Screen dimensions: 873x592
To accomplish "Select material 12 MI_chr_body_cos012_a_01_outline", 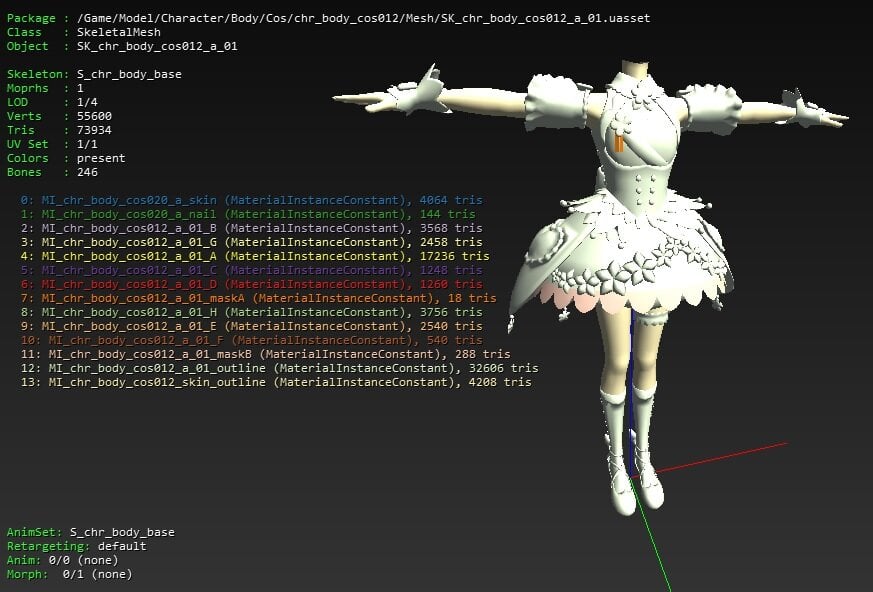I will coord(279,368).
